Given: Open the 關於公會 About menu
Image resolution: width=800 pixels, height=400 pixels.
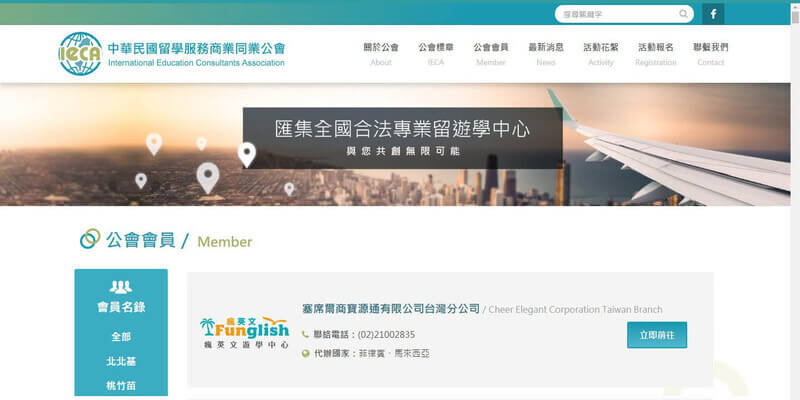Looking at the screenshot, I should coord(381,54).
